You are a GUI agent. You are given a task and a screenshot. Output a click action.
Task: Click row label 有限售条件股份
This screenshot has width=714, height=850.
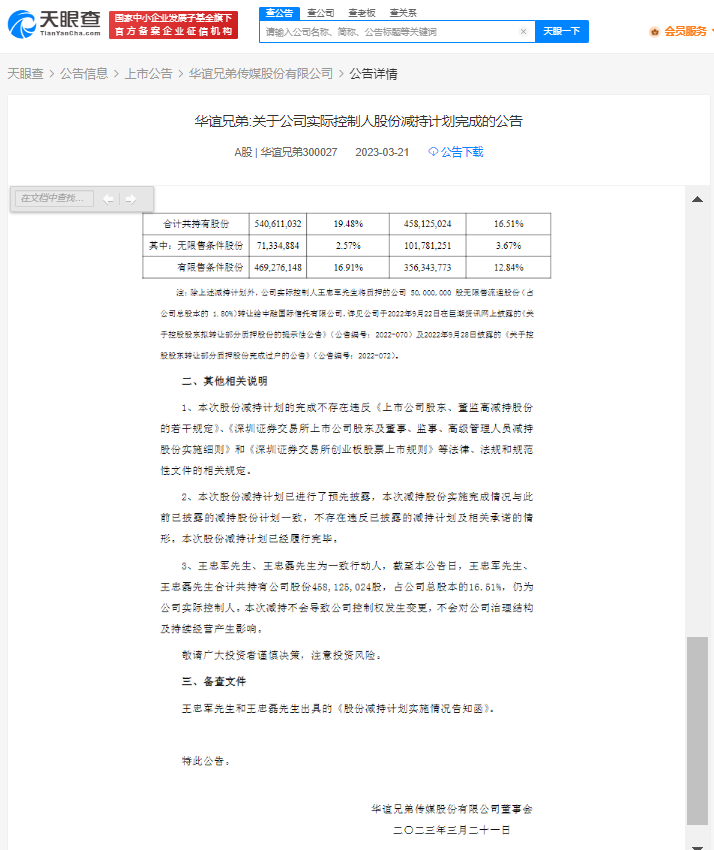click(x=210, y=267)
